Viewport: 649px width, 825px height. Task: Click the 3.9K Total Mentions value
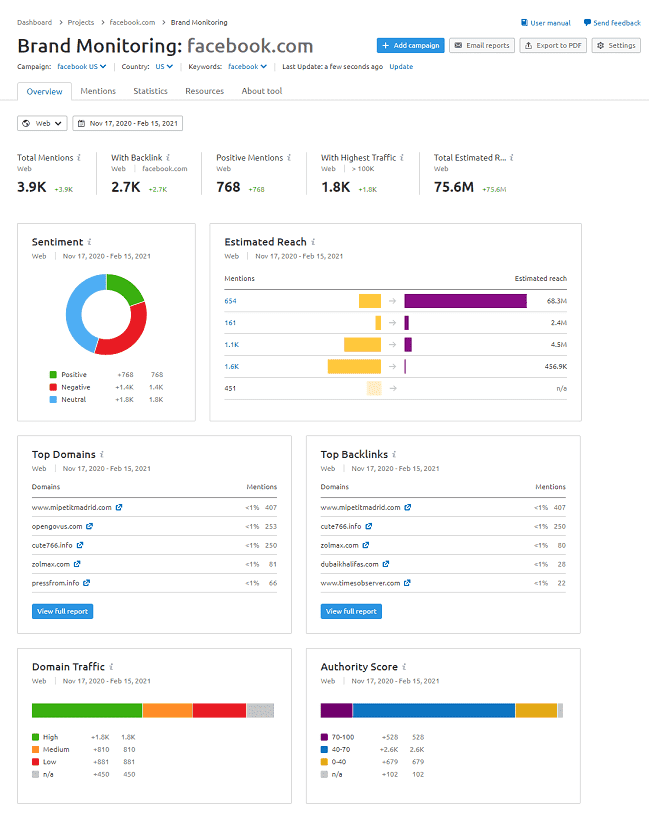(32, 187)
